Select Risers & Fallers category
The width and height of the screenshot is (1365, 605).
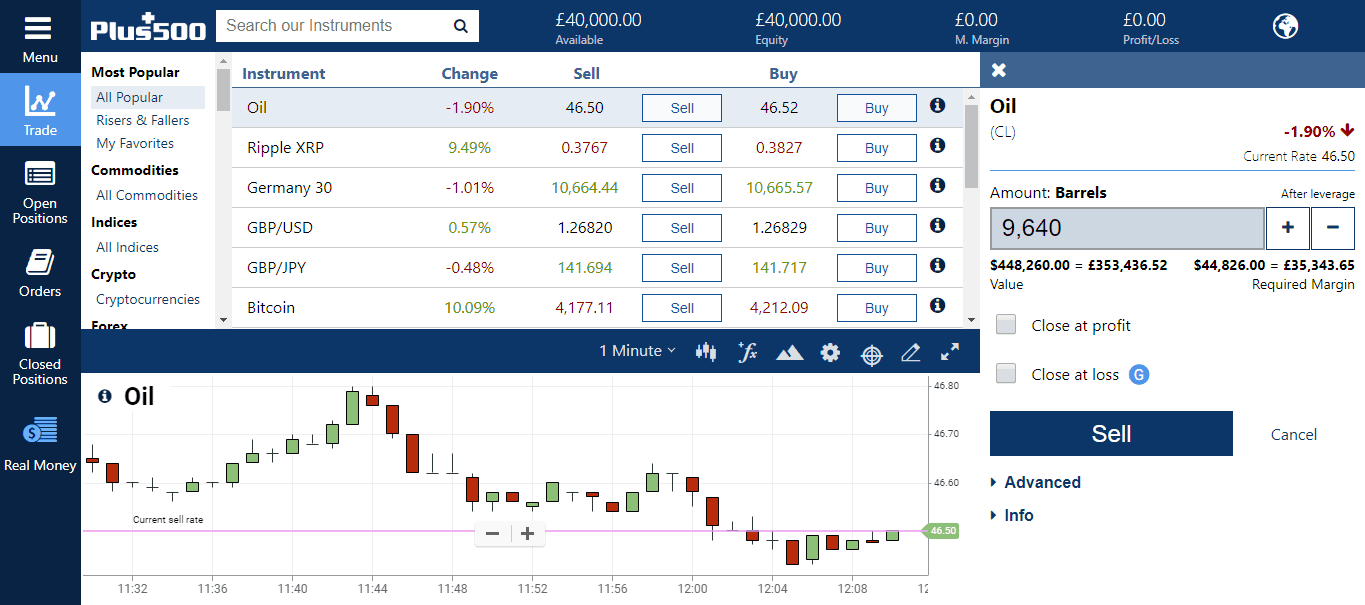[x=143, y=120]
